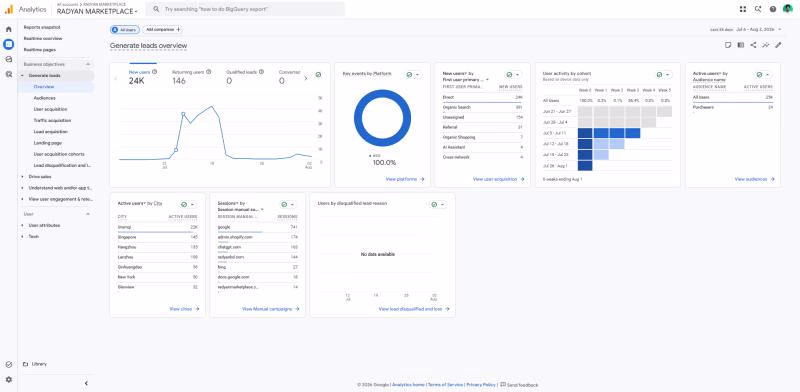The width and height of the screenshot is (800, 392).
Task: Show next metrics with the right chevron
Action: [x=306, y=78]
